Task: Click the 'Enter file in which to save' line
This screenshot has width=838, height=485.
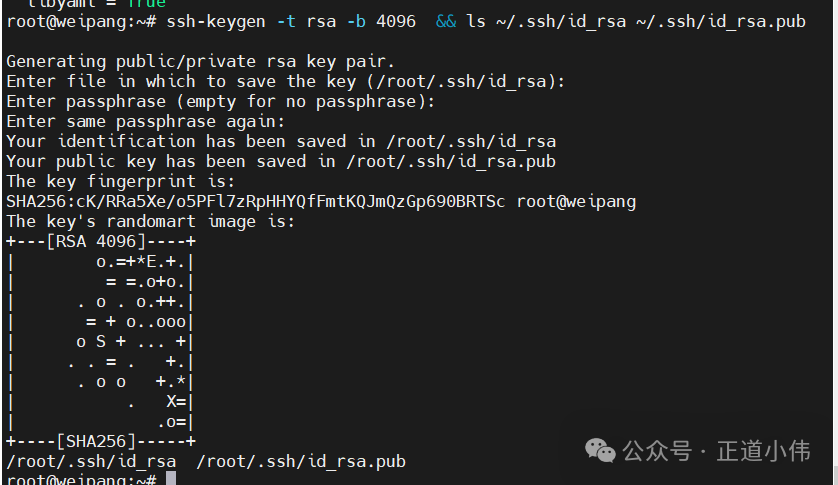Action: point(285,81)
